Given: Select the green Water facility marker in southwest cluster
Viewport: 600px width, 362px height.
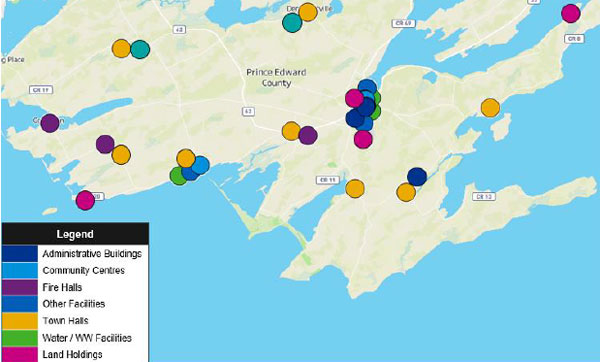Looking at the screenshot, I should [177, 176].
